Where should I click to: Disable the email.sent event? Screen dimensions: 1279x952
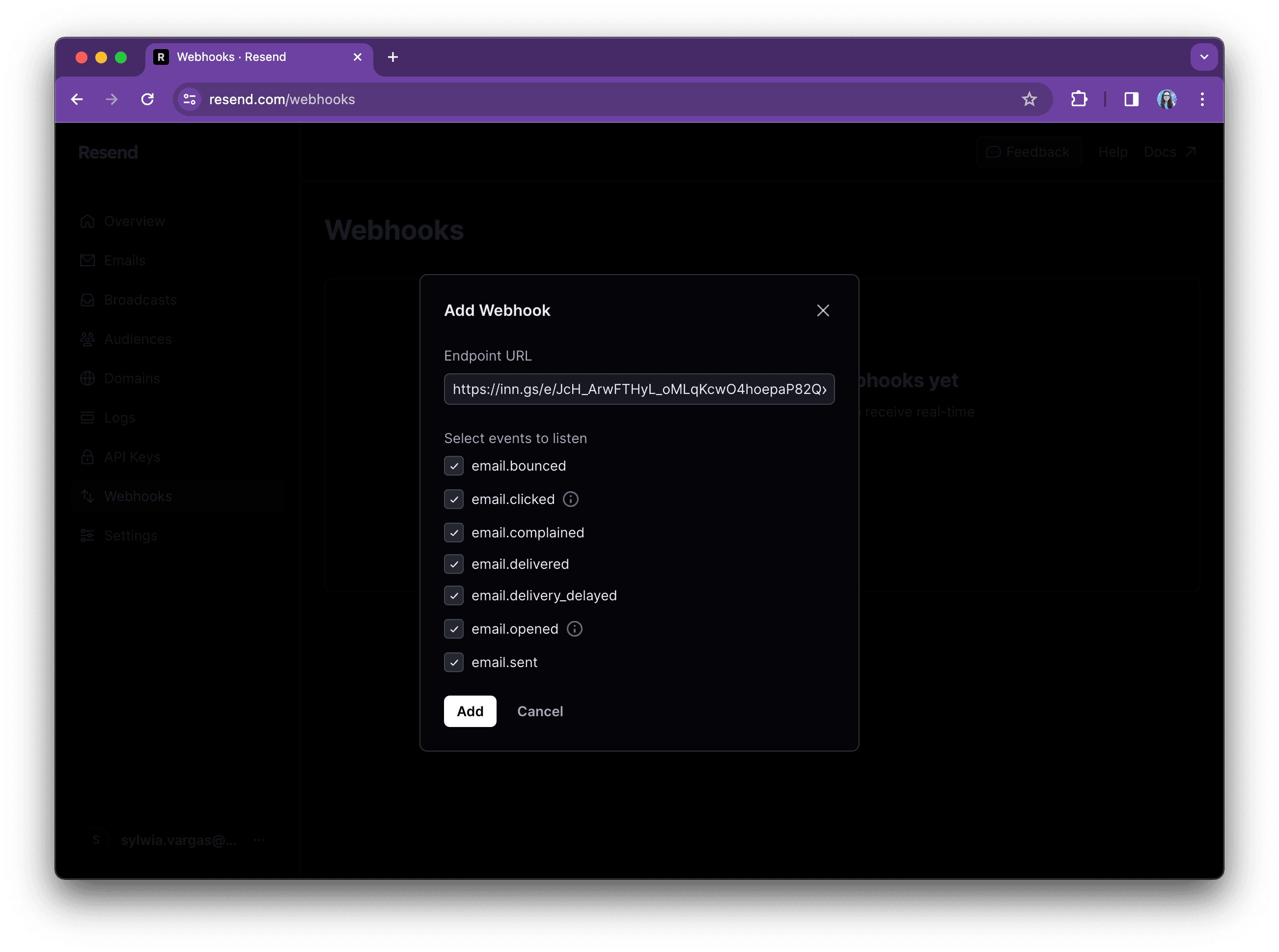click(454, 662)
